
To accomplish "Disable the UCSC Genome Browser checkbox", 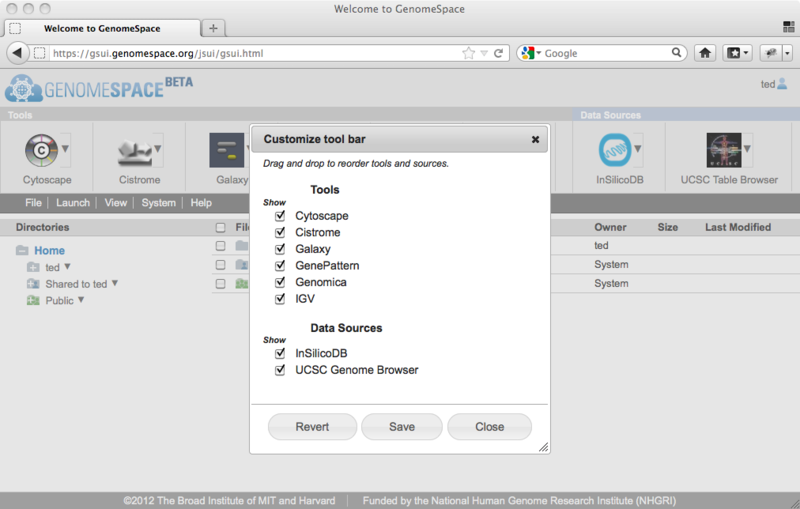I will pos(281,370).
